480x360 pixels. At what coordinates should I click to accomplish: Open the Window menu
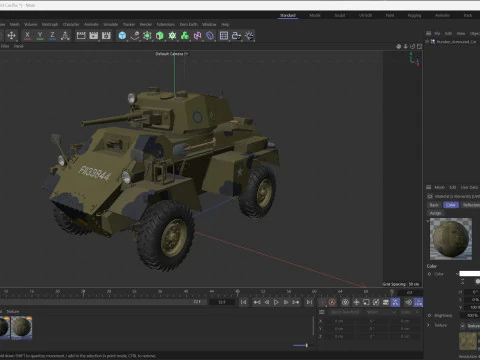(x=209, y=24)
